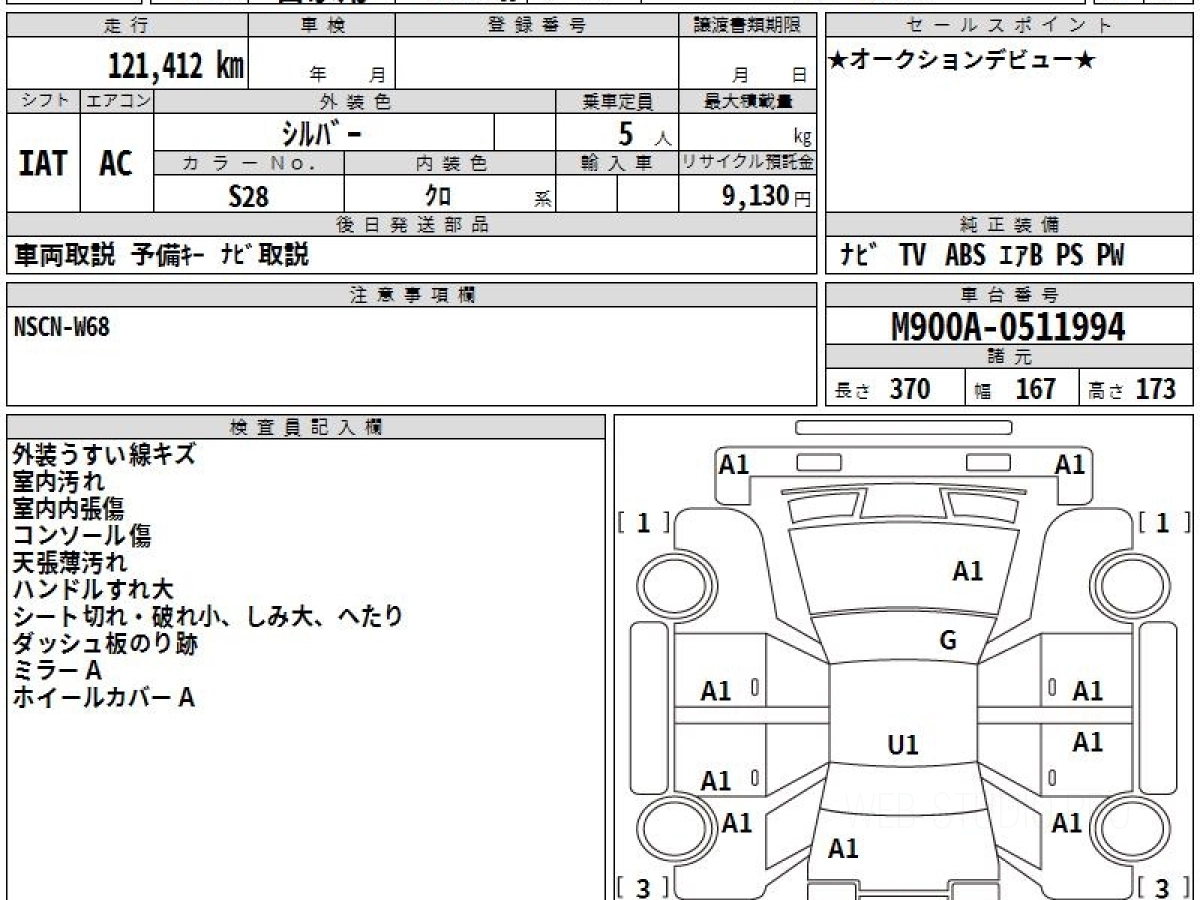The image size is (1200, 900).
Task: Click the 走行 column header
Action: [x=126, y=26]
